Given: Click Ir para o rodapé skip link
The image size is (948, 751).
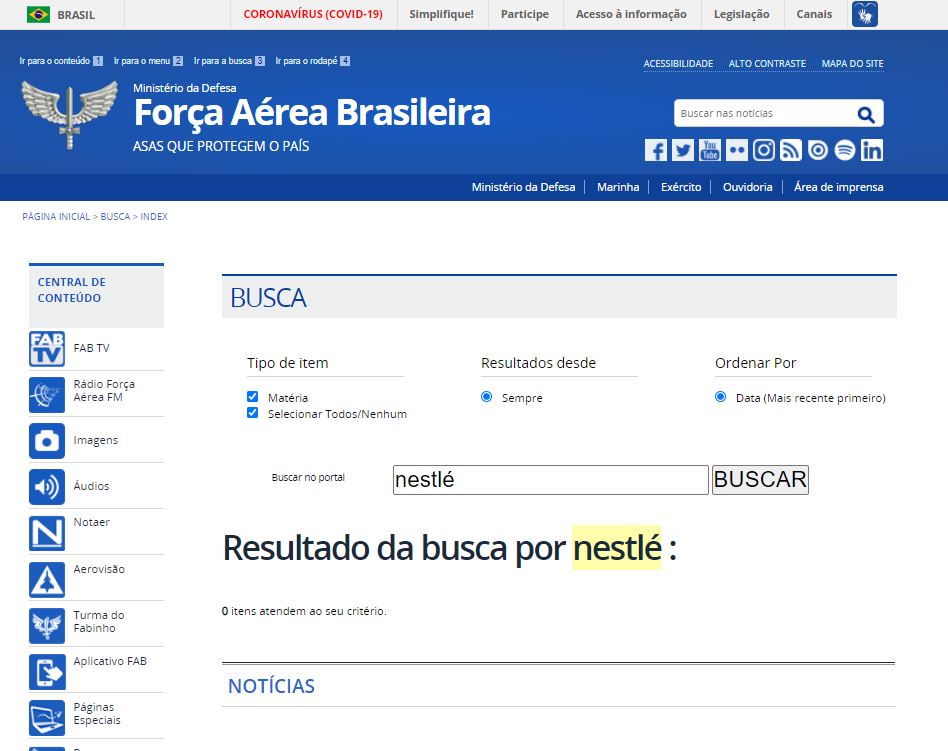Looking at the screenshot, I should (313, 61).
